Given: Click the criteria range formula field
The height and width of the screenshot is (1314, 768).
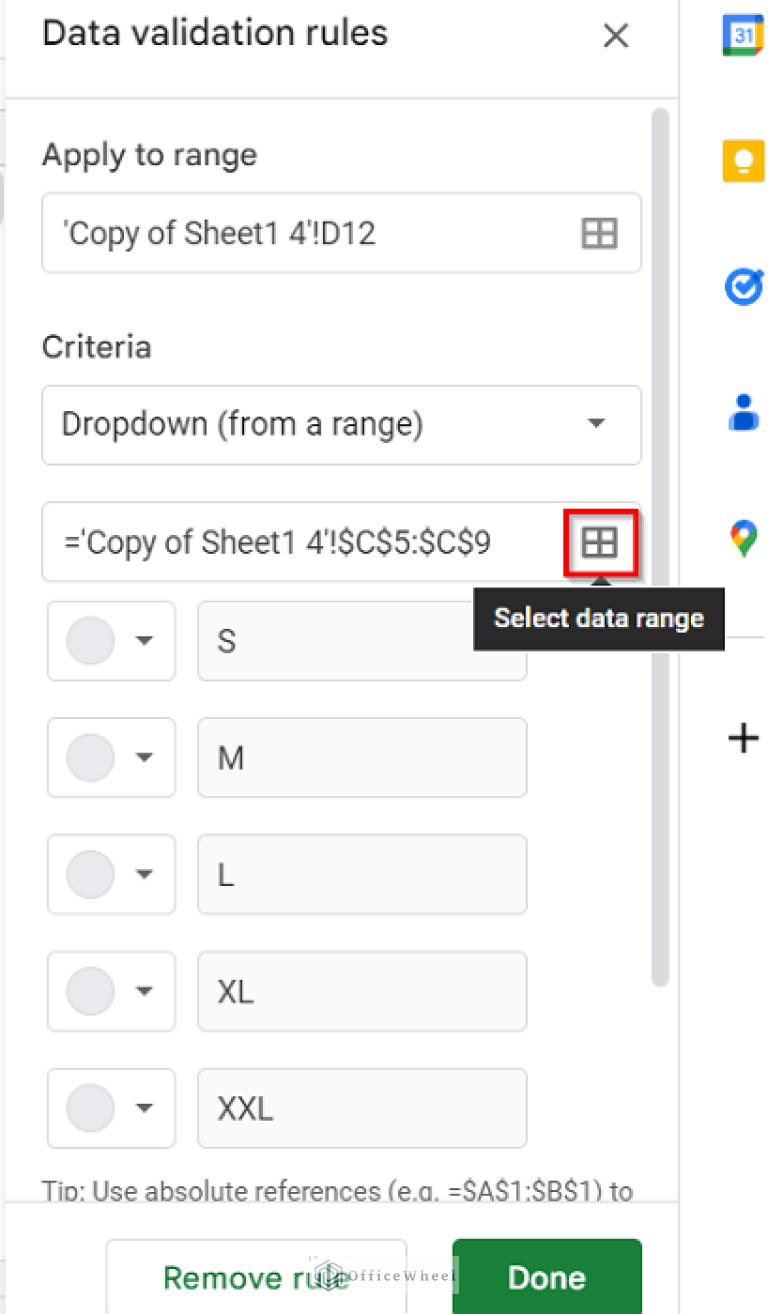Looking at the screenshot, I should click(300, 542).
